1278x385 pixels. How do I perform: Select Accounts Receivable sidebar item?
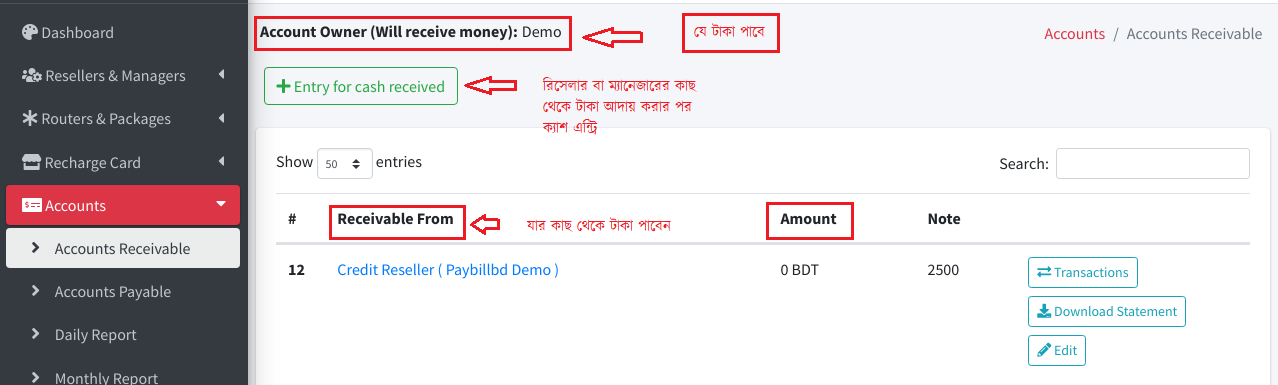click(x=123, y=248)
